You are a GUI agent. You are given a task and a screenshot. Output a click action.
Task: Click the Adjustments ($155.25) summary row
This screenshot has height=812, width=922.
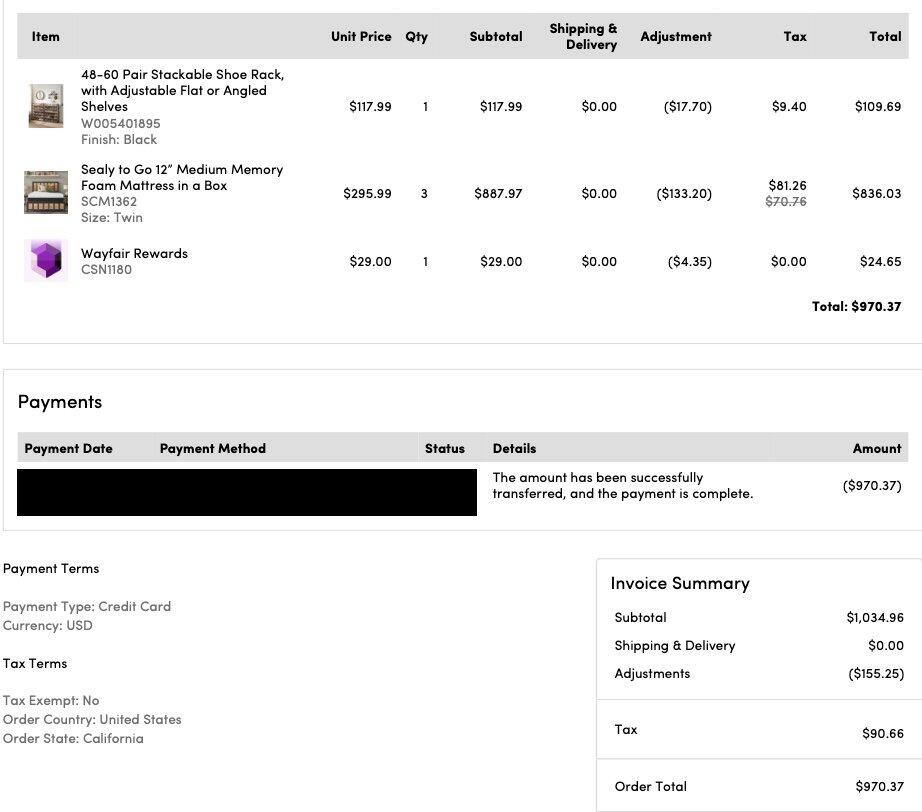759,673
